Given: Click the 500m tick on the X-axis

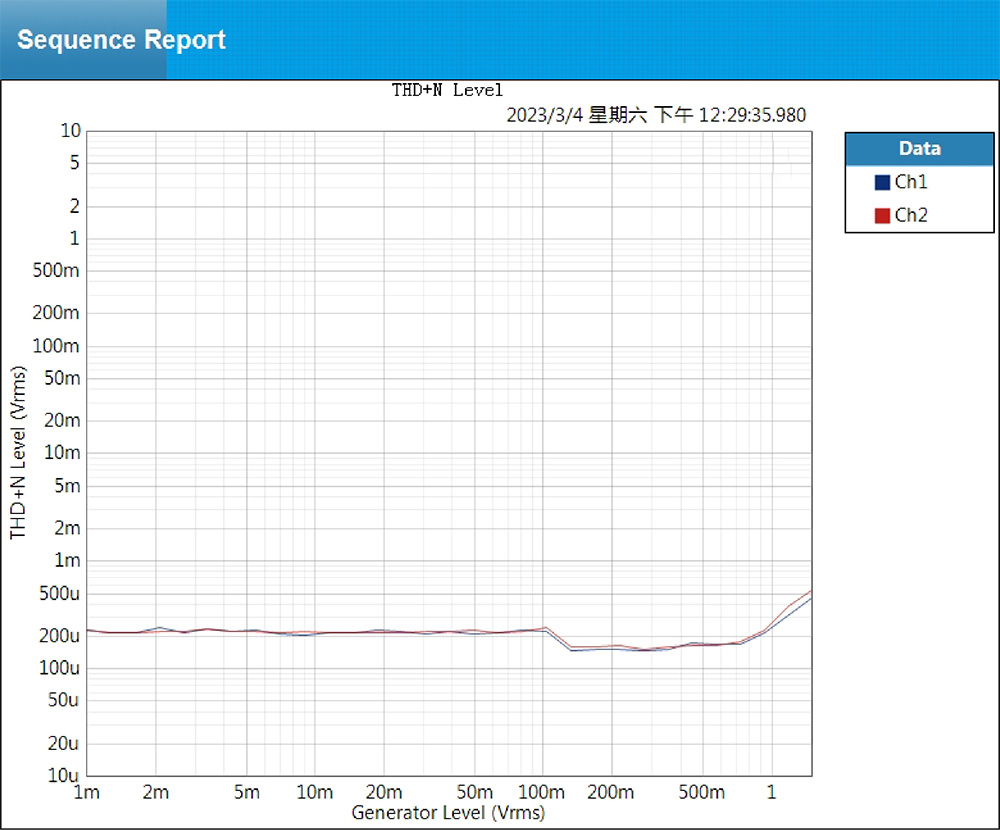Looking at the screenshot, I should 701,793.
